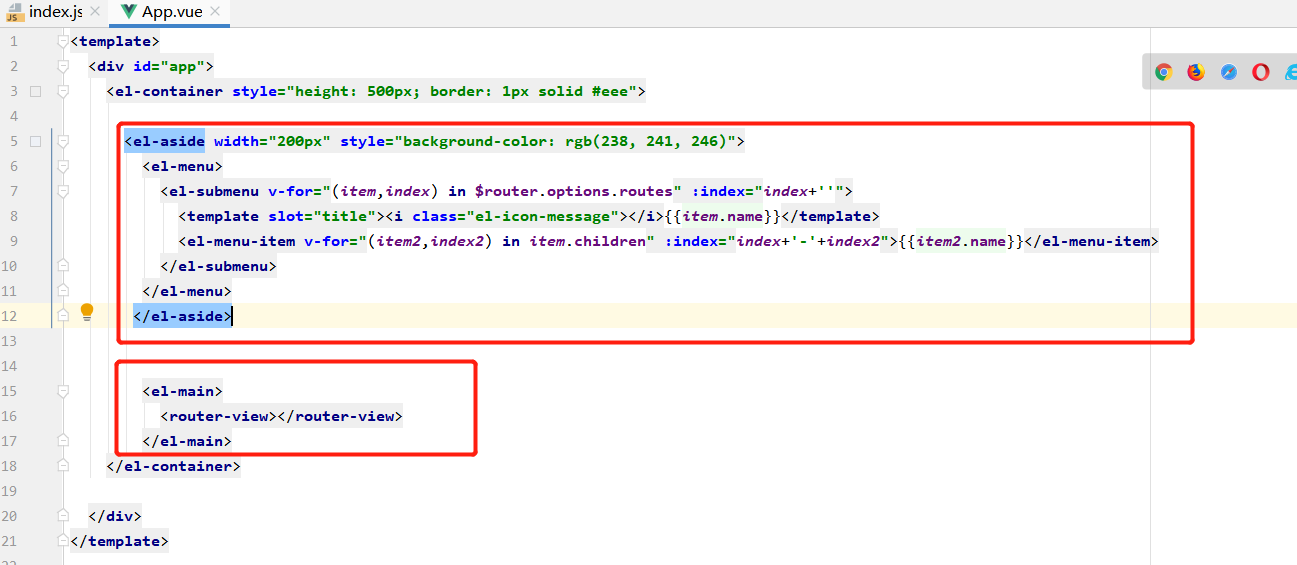This screenshot has height=565, width=1297.
Task: Open preview in Safari browser
Action: tap(1229, 72)
